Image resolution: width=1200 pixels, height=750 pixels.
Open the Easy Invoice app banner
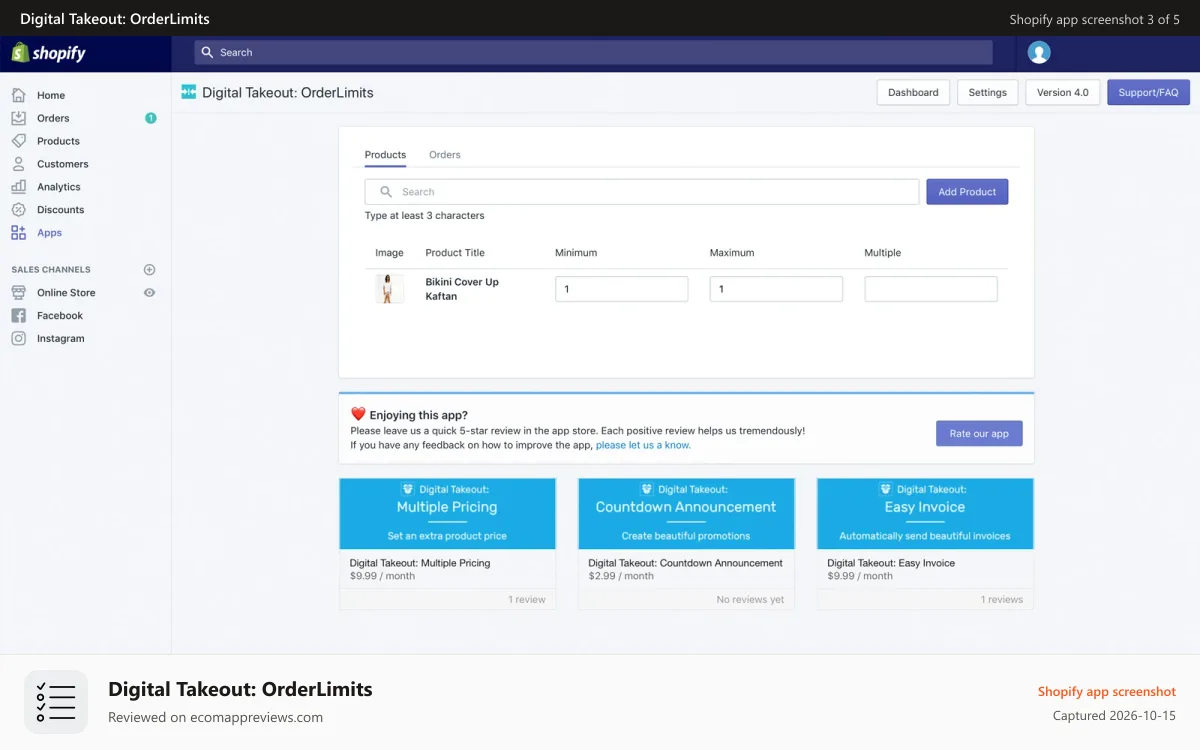[925, 514]
